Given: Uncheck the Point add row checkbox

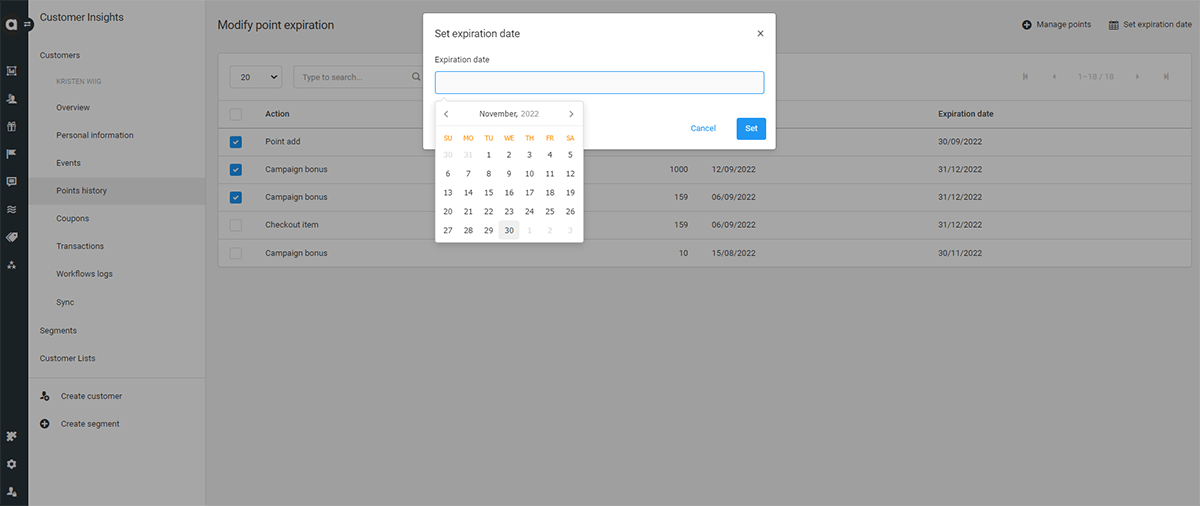Looking at the screenshot, I should pos(236,142).
